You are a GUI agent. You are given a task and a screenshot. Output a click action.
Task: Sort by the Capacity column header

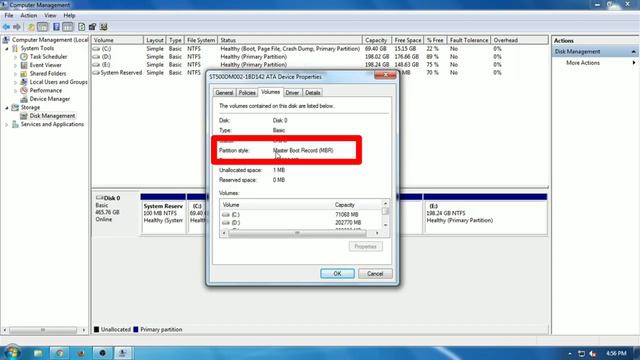pos(376,40)
